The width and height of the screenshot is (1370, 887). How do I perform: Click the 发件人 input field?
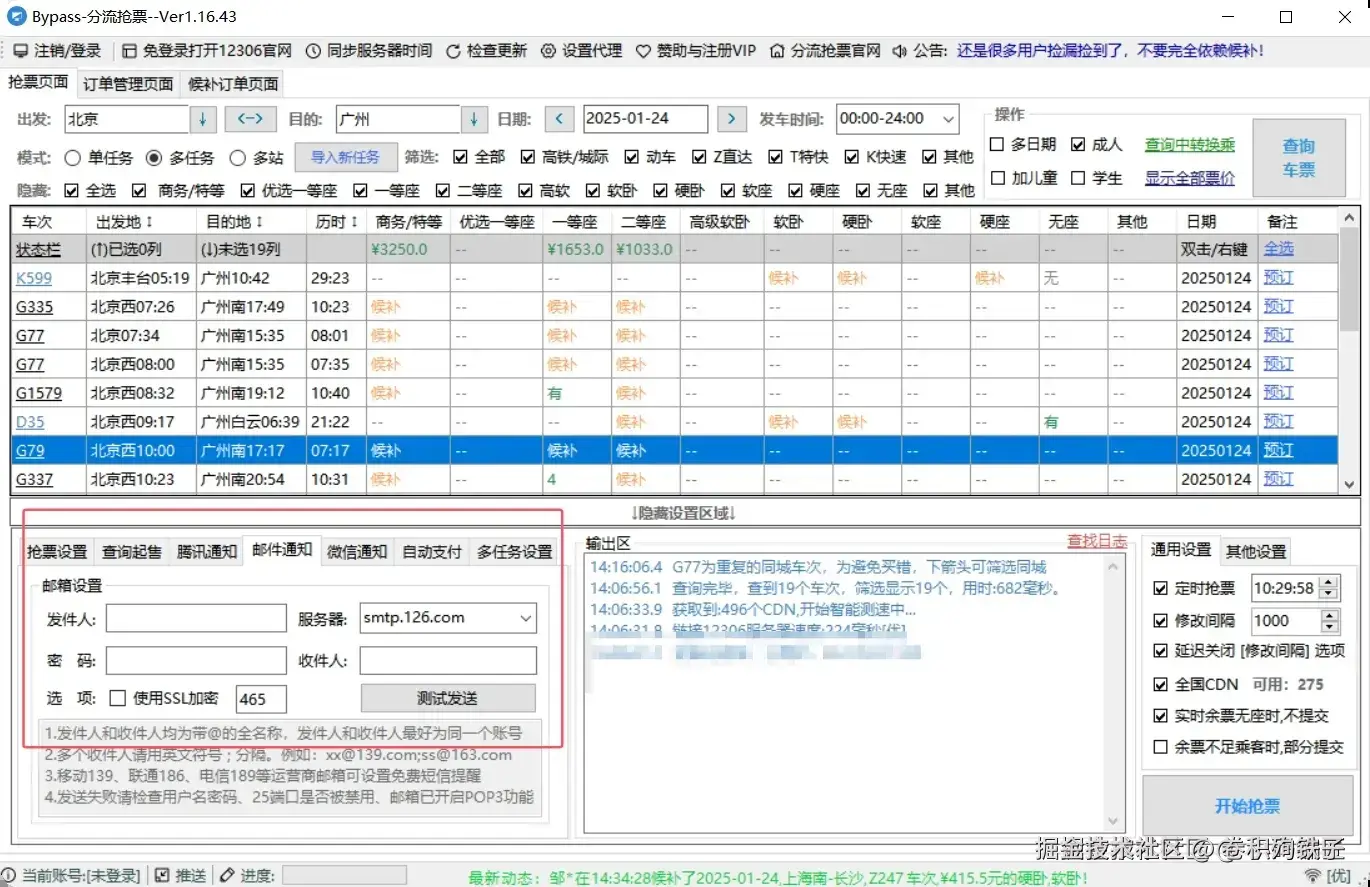click(x=196, y=619)
